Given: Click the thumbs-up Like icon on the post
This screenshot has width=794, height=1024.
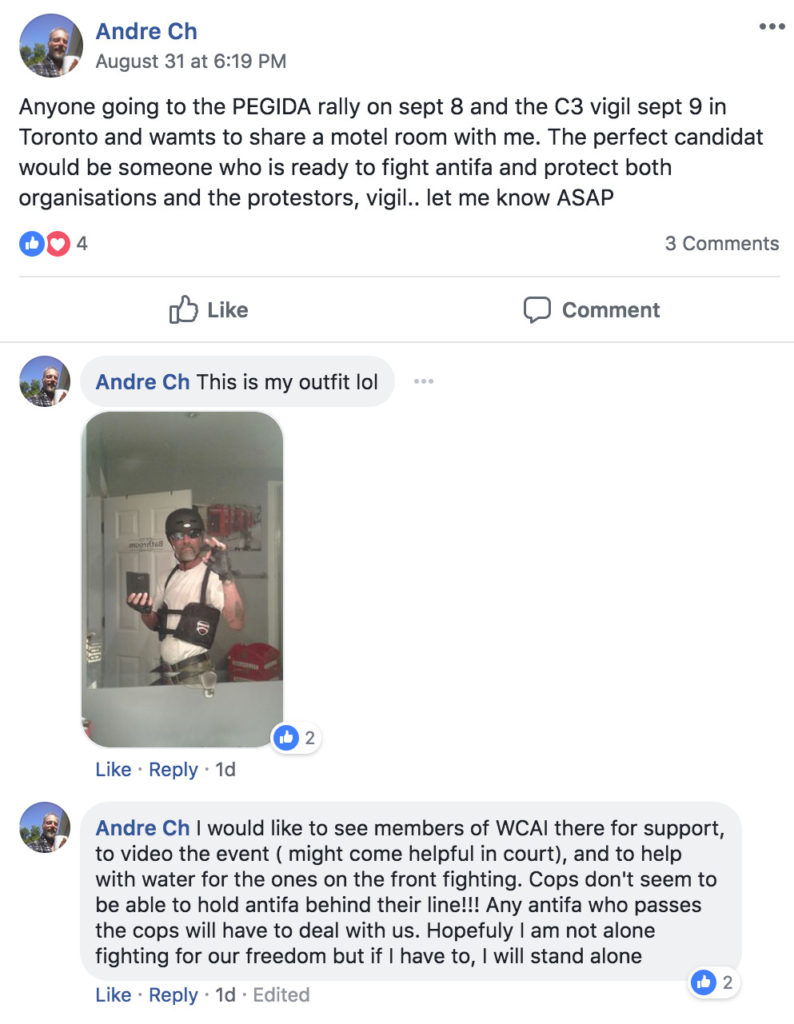Looking at the screenshot, I should 183,310.
